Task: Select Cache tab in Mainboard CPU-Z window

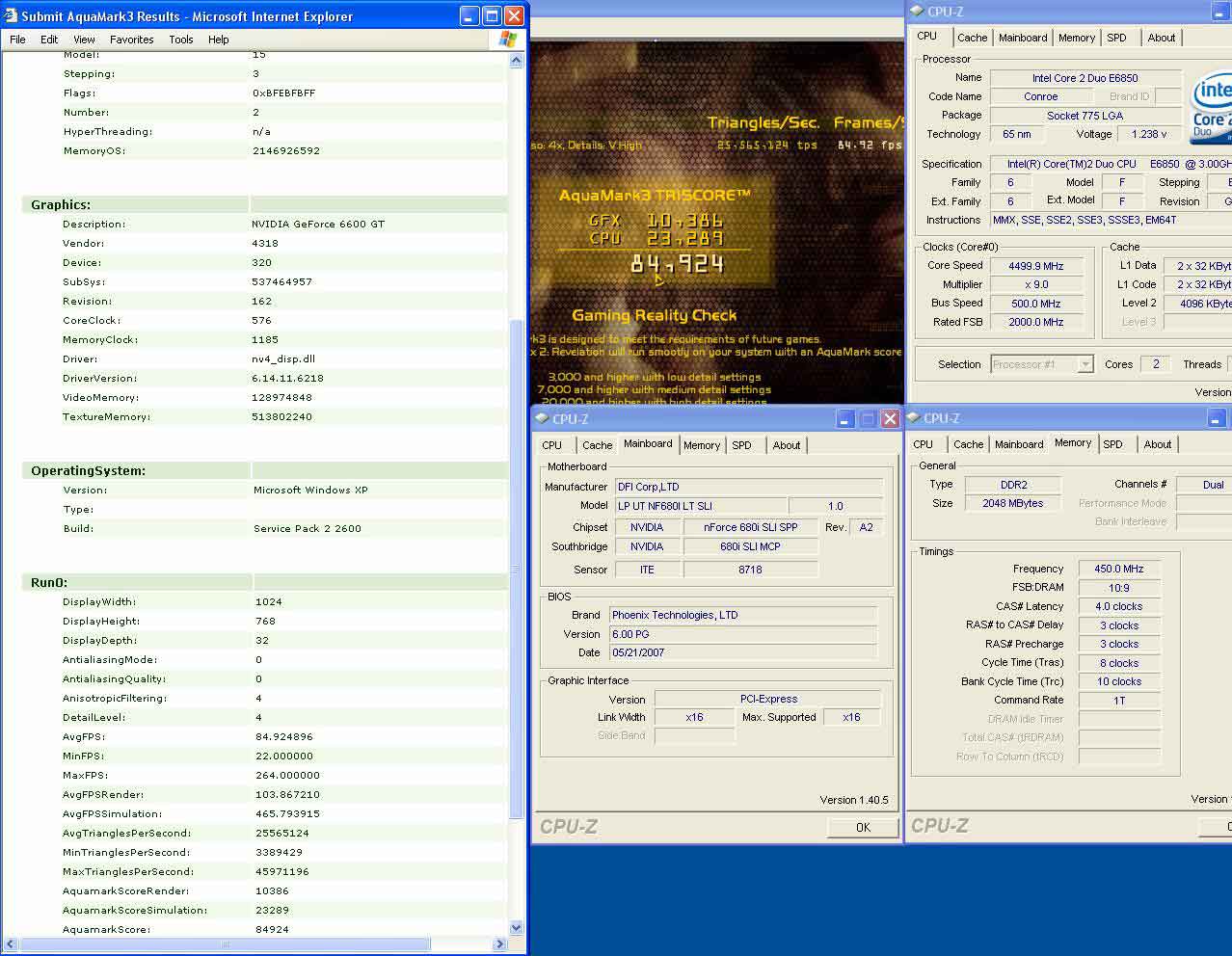Action: tap(597, 445)
